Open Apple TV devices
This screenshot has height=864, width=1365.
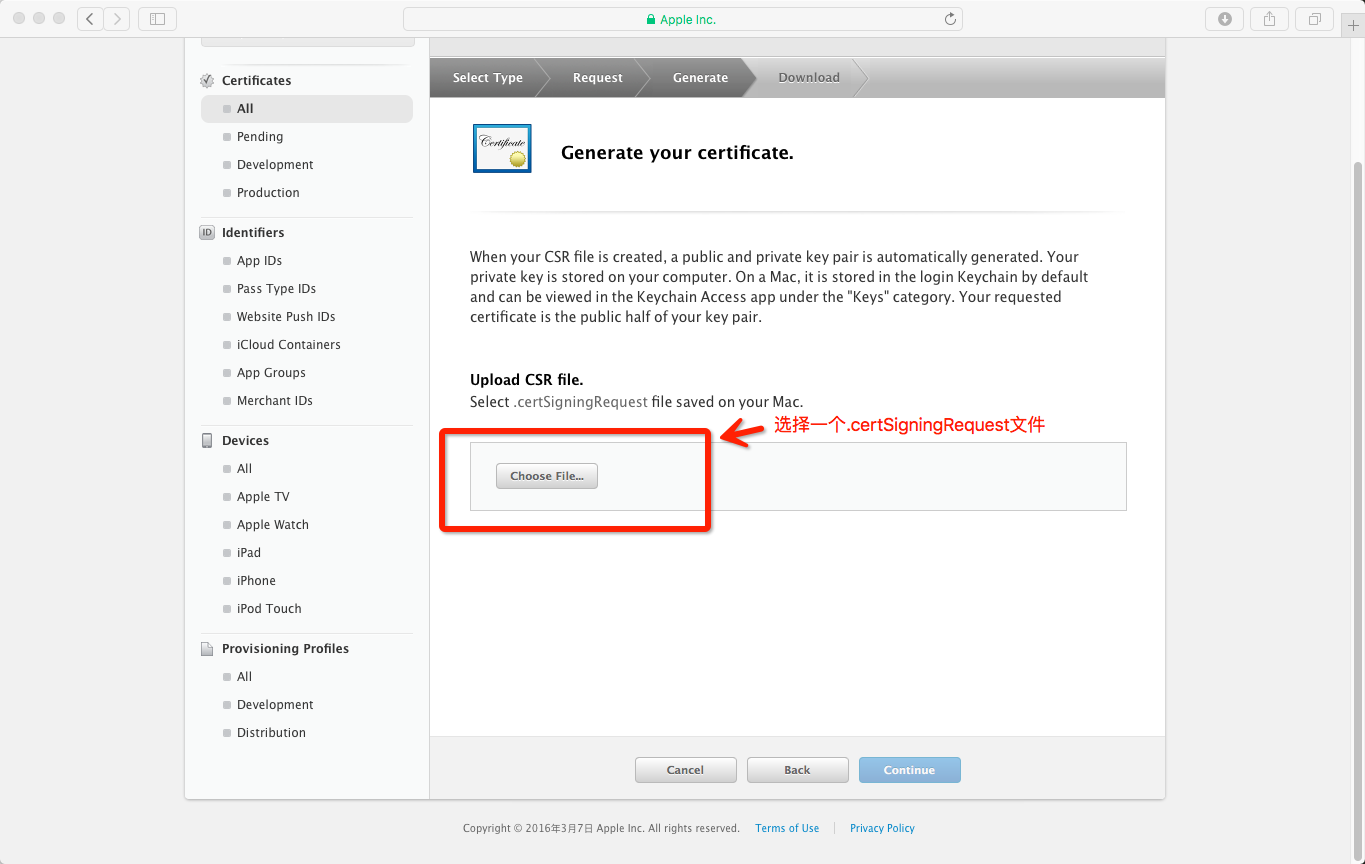point(263,497)
